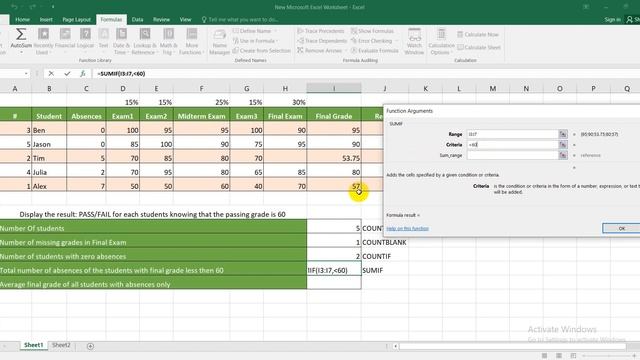The width and height of the screenshot is (640, 360).
Task: Confirm formula entry with checkmark icon
Action: click(67, 73)
